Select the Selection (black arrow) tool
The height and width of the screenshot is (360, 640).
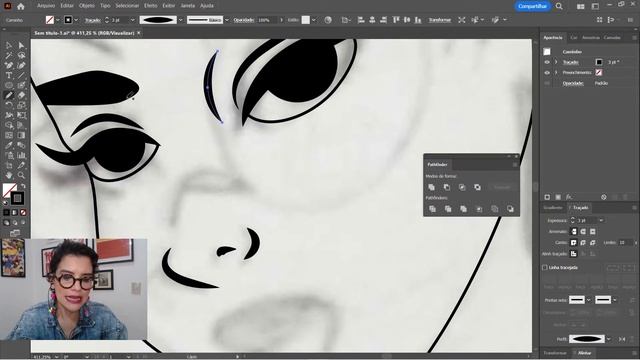point(9,46)
